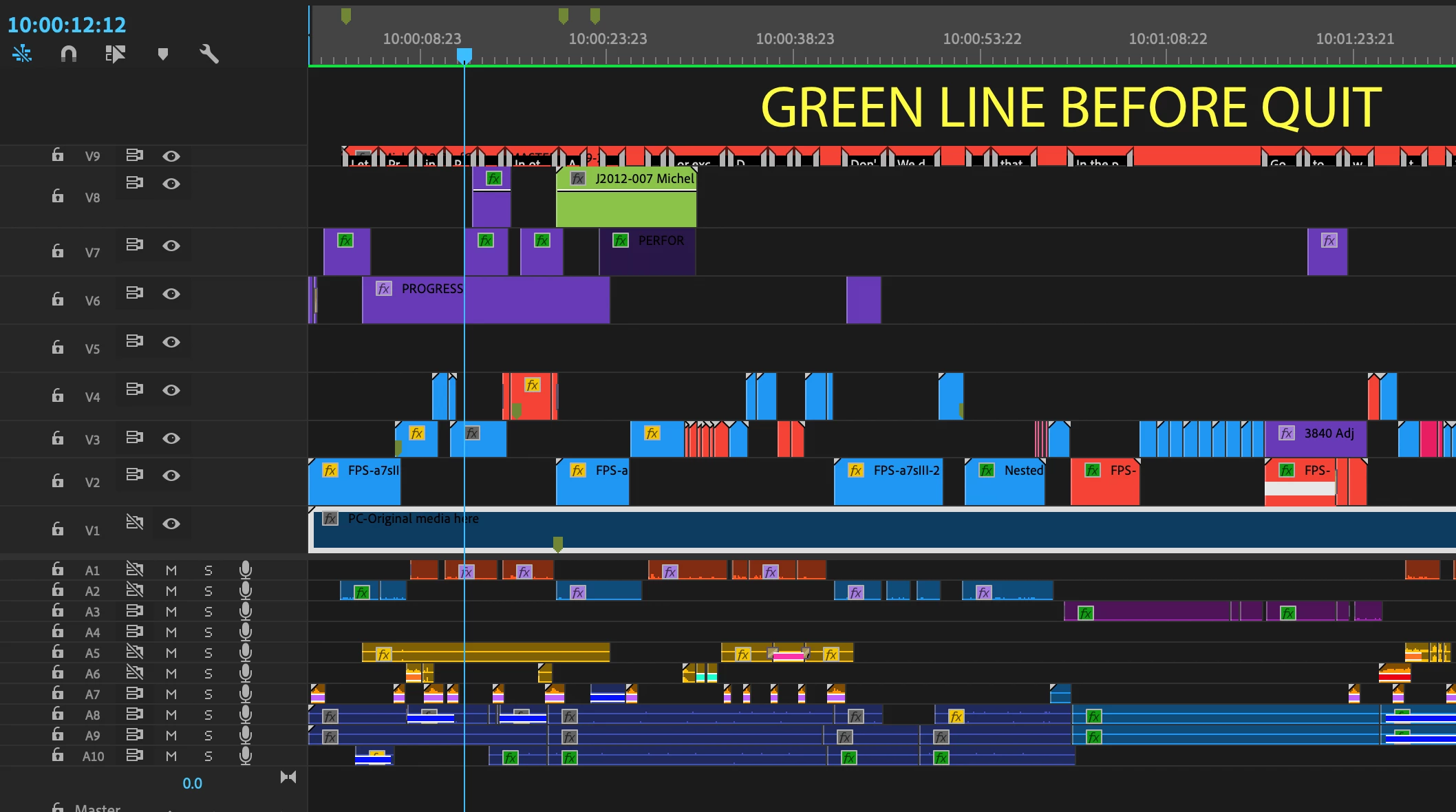This screenshot has width=1456, height=812.
Task: Toggle insert and overwrite sequences as nests
Action: click(x=22, y=54)
